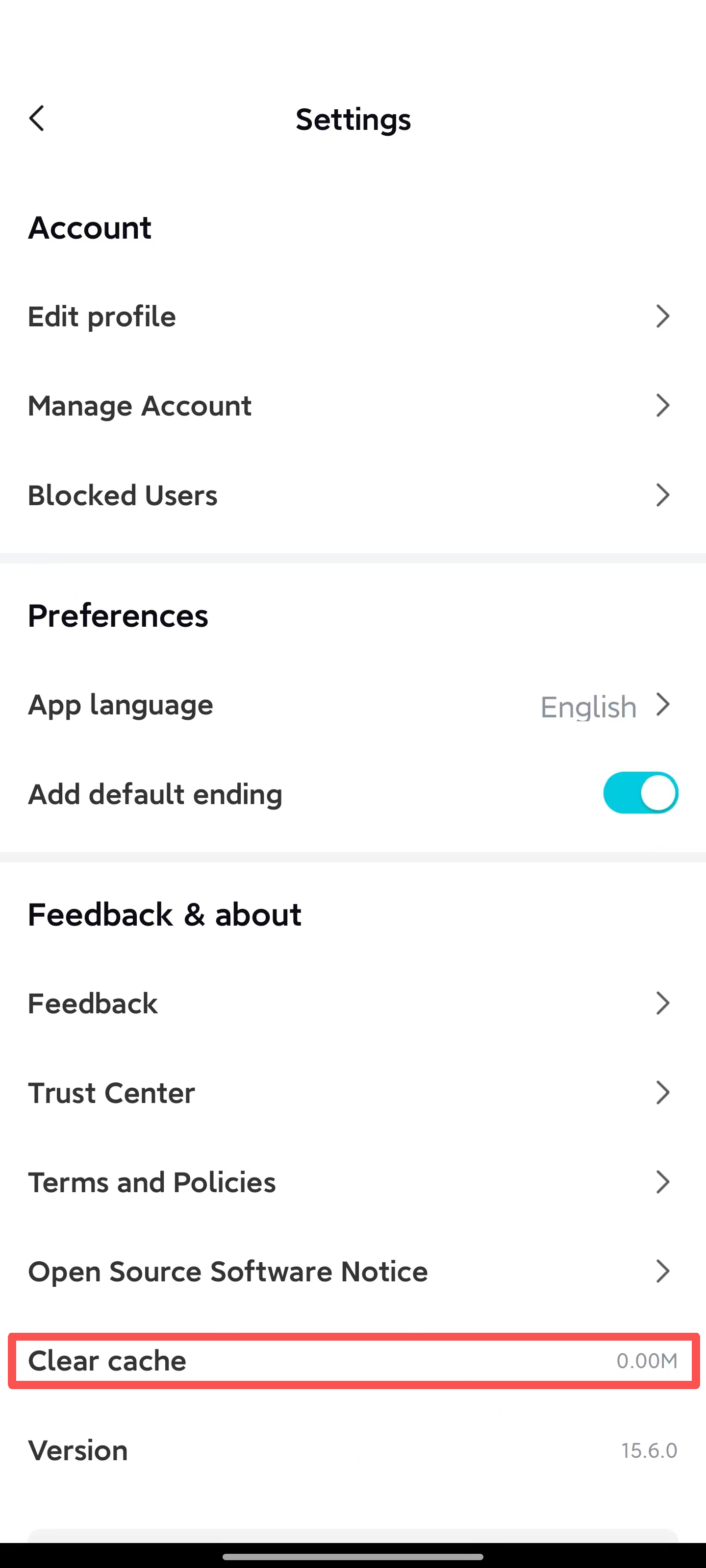Change App language setting
The height and width of the screenshot is (1568, 706).
[x=121, y=705]
